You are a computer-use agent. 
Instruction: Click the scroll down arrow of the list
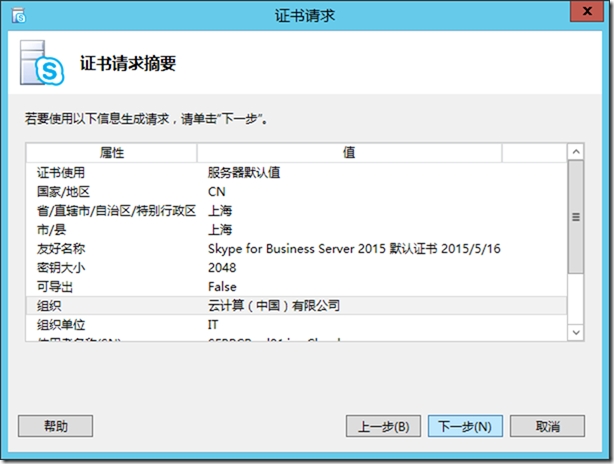tap(576, 332)
